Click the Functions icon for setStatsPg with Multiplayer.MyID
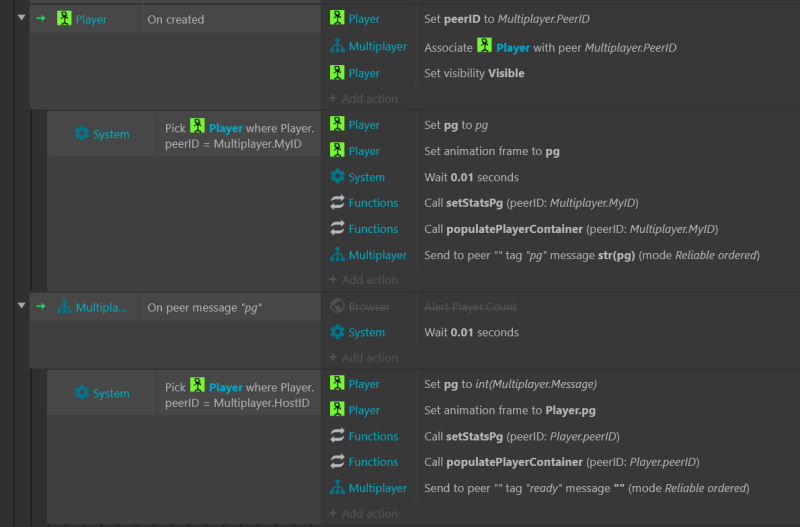Viewport: 800px width, 527px height. [x=337, y=203]
